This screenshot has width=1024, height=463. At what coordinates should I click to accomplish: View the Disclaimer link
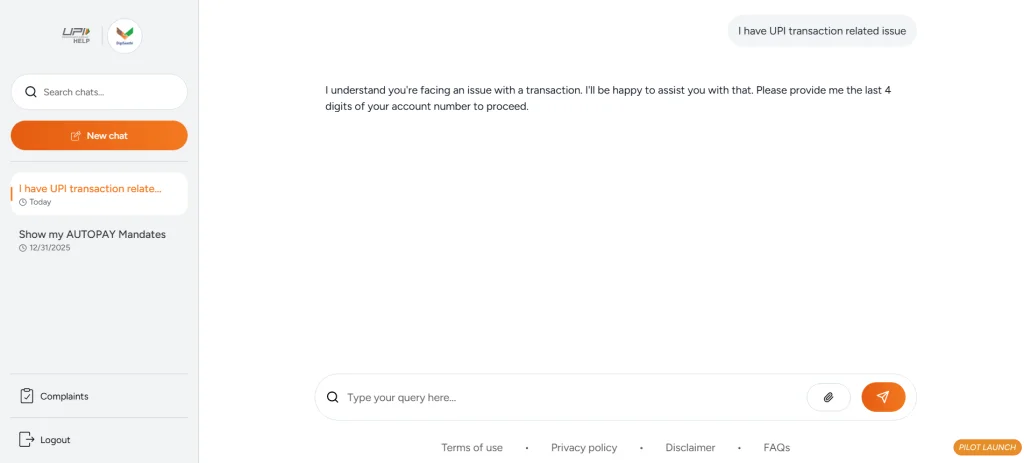click(x=690, y=448)
